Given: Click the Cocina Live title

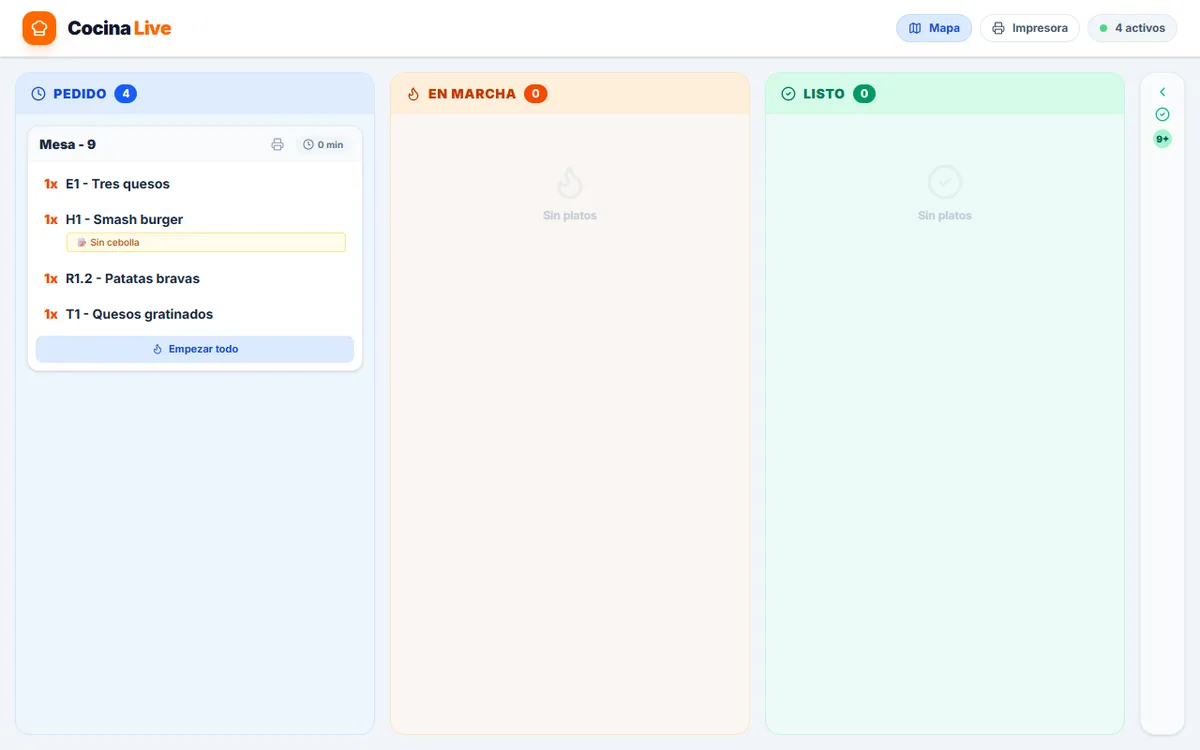Looking at the screenshot, I should point(120,28).
